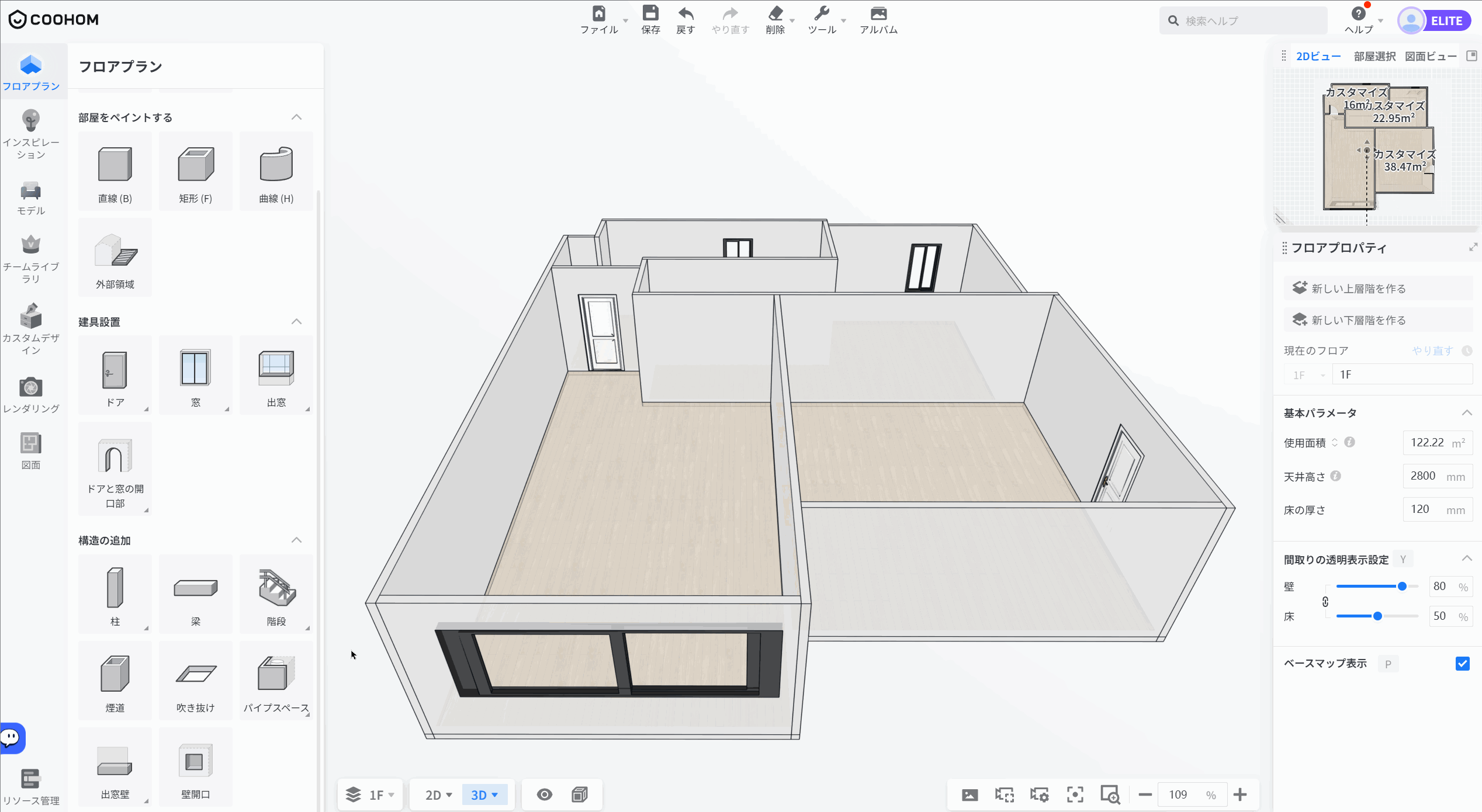Open the chat support bubble

point(12,738)
